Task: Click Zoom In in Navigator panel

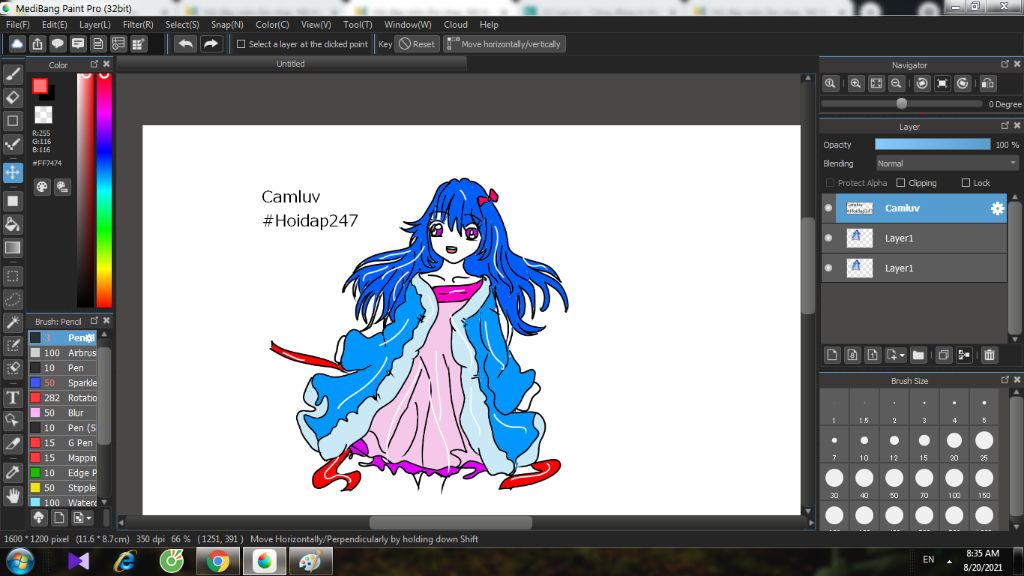Action: point(856,84)
